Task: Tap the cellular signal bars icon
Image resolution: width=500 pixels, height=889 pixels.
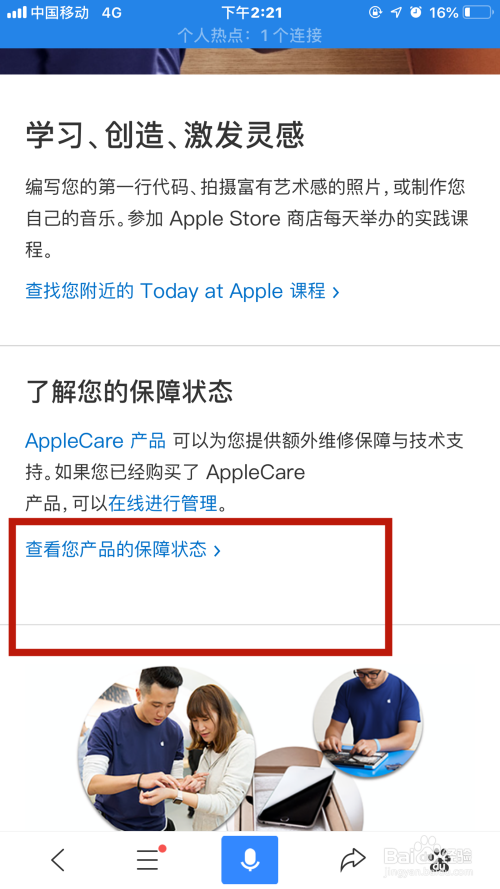Action: 16,12
